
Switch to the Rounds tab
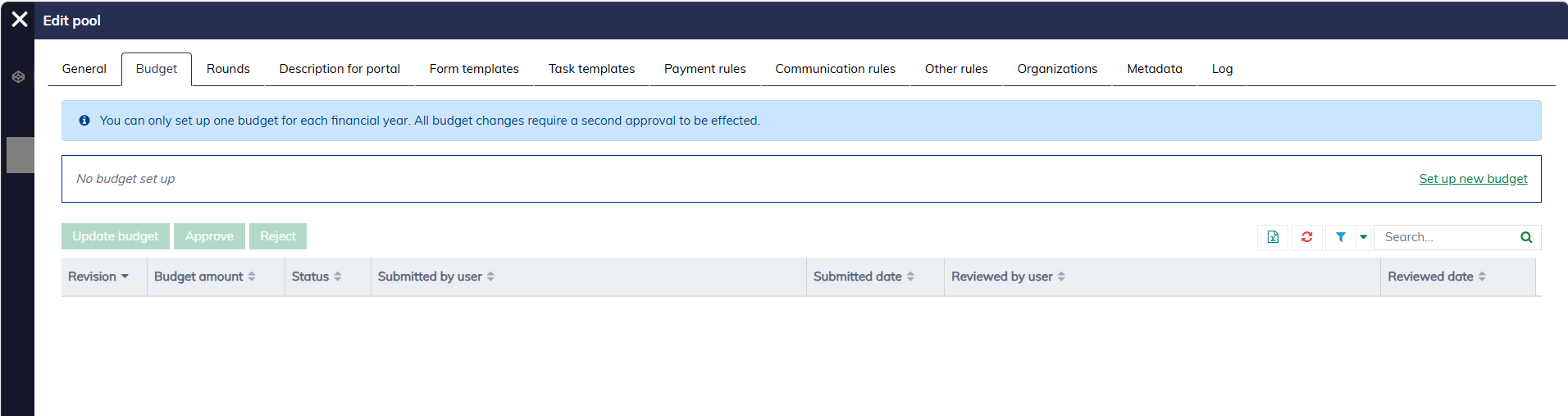(228, 69)
